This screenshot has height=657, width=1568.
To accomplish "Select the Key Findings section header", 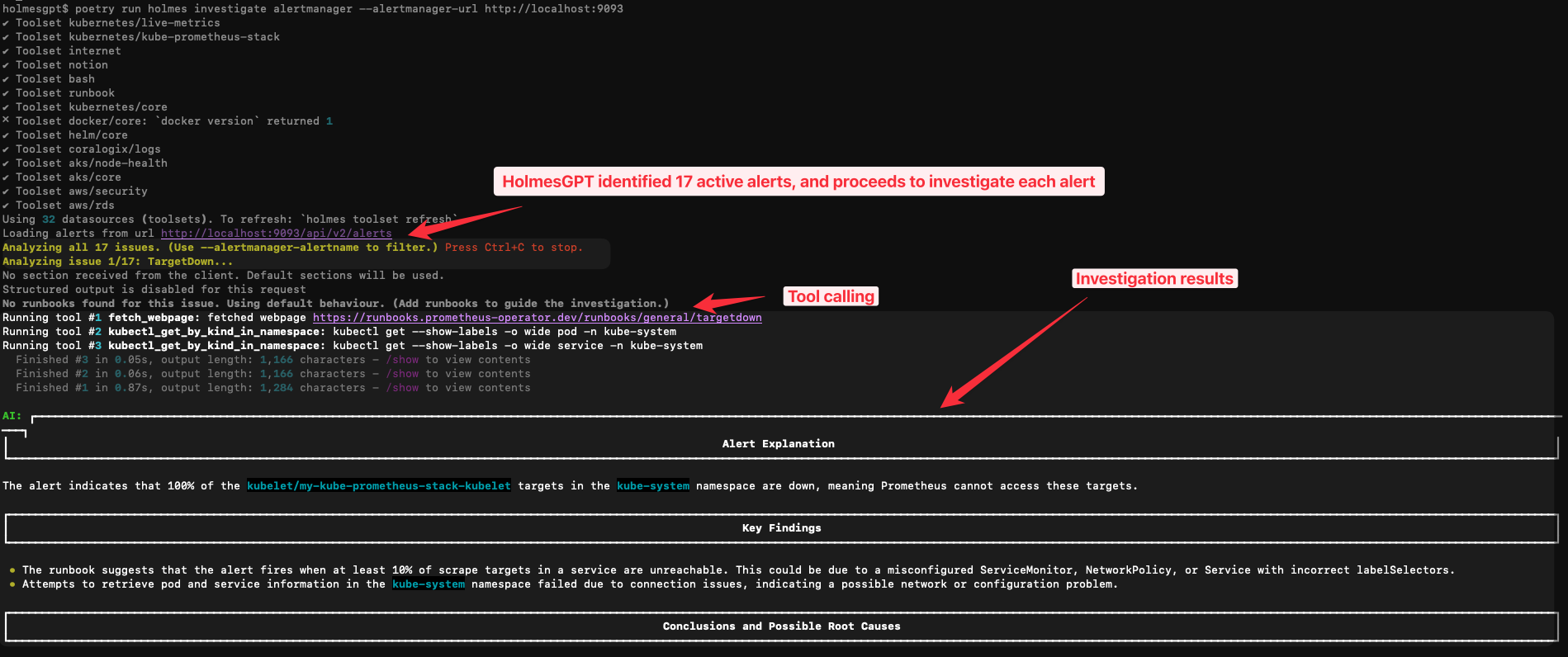I will (x=781, y=528).
